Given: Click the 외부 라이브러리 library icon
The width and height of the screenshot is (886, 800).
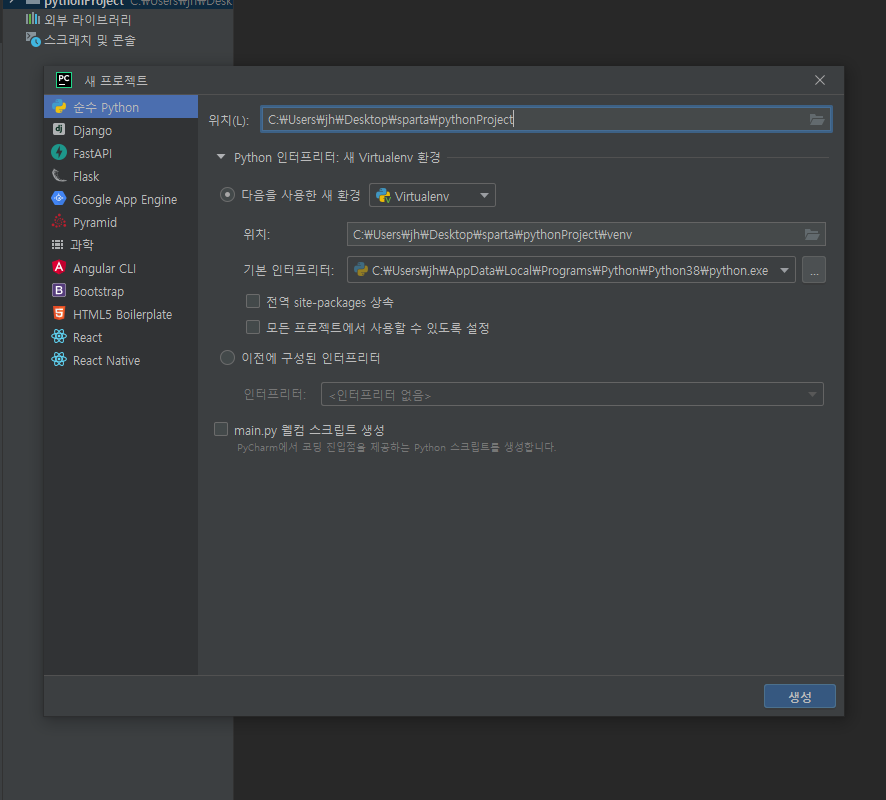Looking at the screenshot, I should tap(33, 19).
